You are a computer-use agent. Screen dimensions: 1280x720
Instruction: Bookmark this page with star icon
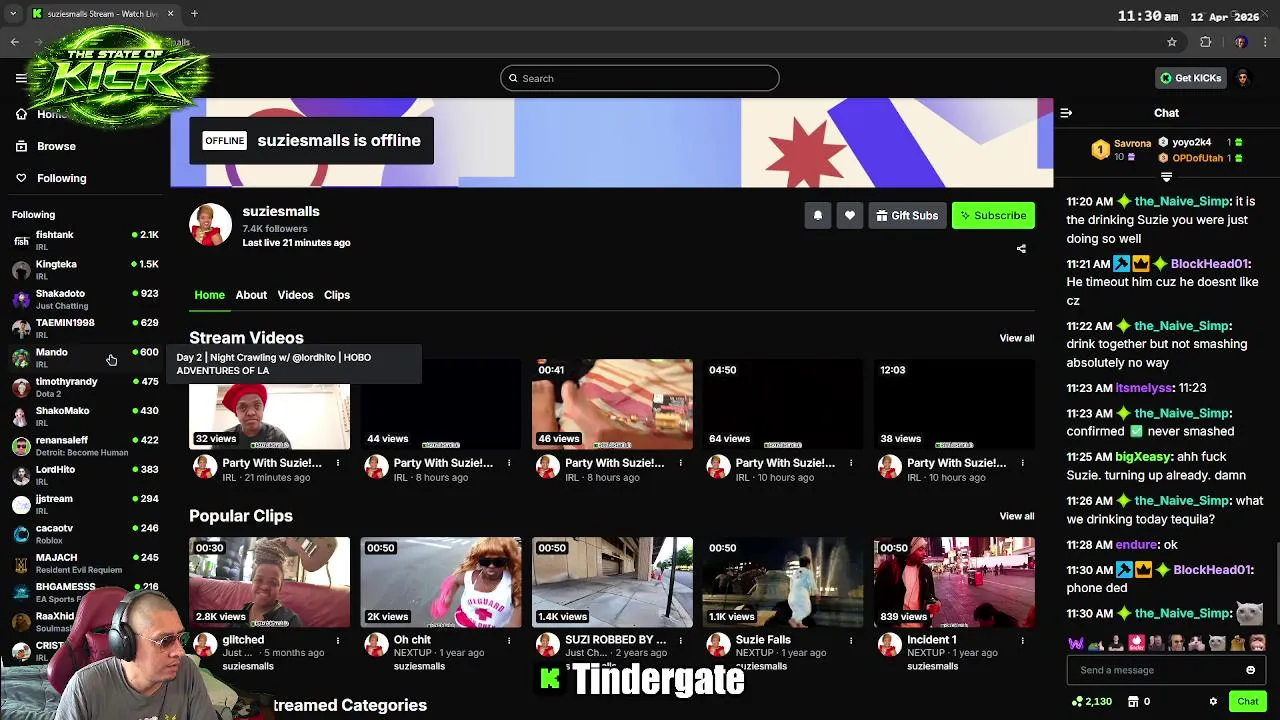1172,42
